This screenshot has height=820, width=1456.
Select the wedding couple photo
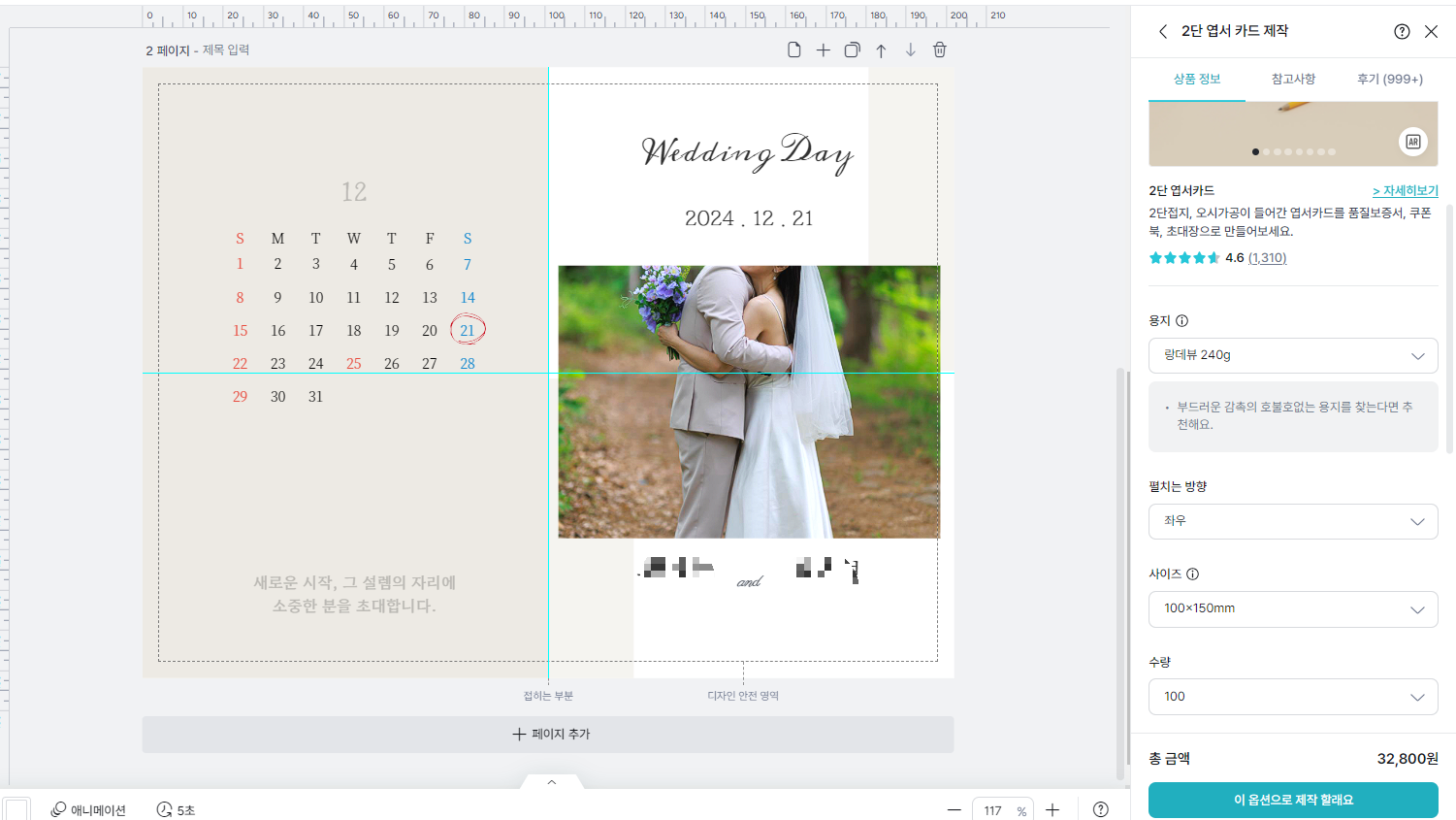(x=749, y=402)
